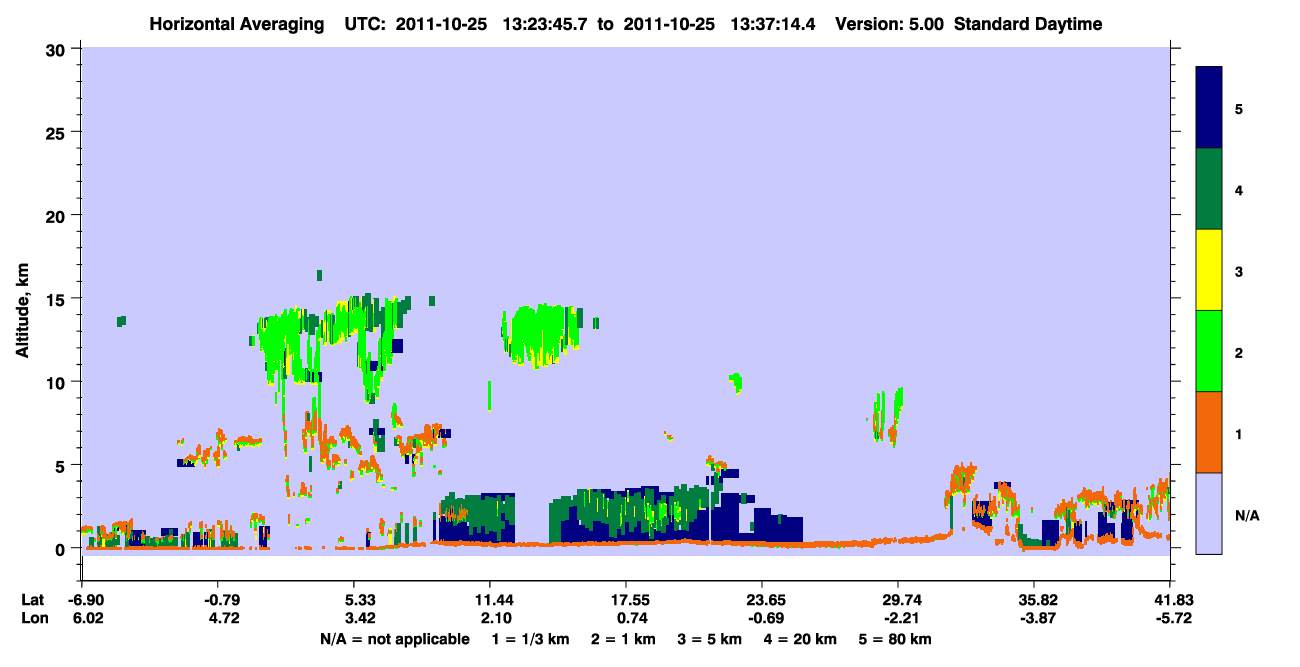Click the 'Lat' row label
1300x667 pixels.
[x=33, y=600]
